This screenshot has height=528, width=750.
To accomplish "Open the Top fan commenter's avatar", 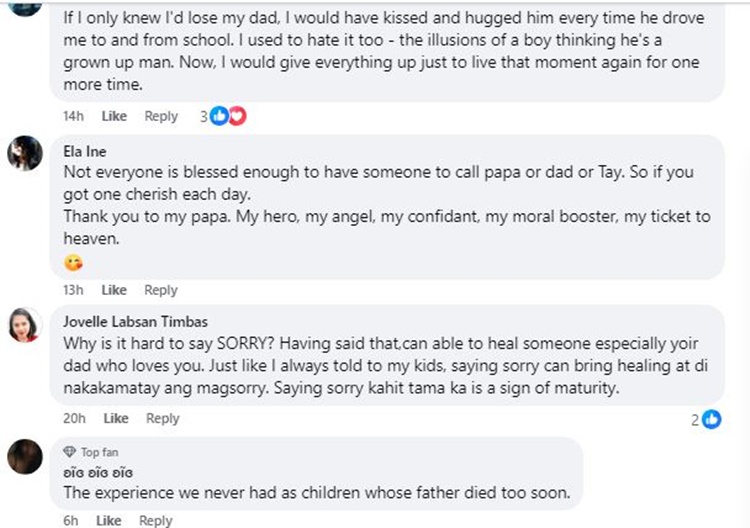I will click(x=25, y=457).
